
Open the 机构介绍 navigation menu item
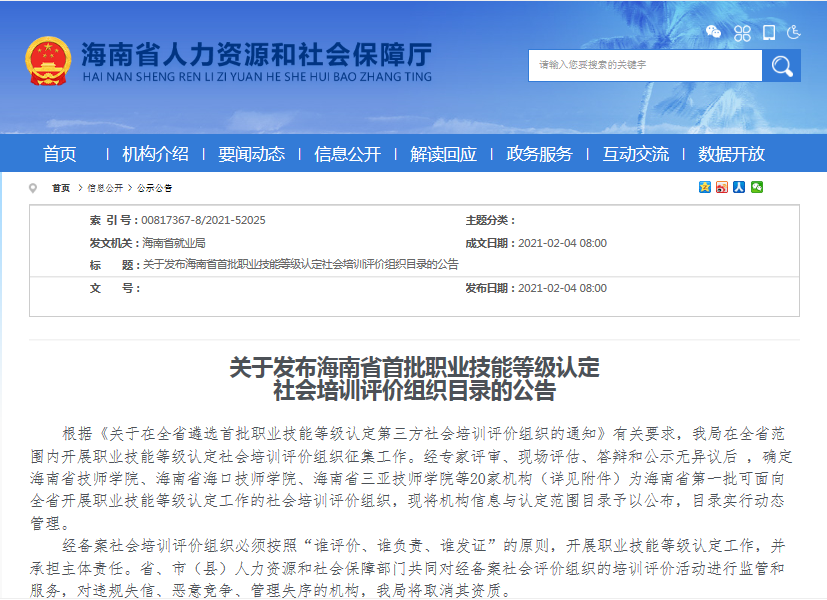(x=155, y=154)
